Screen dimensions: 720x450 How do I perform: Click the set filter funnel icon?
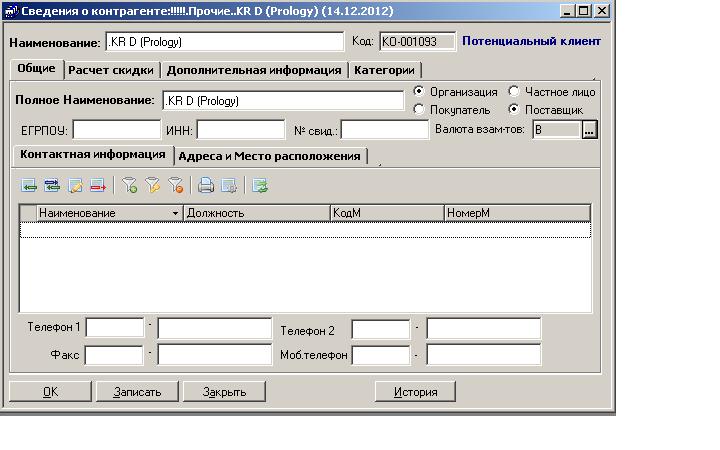[129, 185]
